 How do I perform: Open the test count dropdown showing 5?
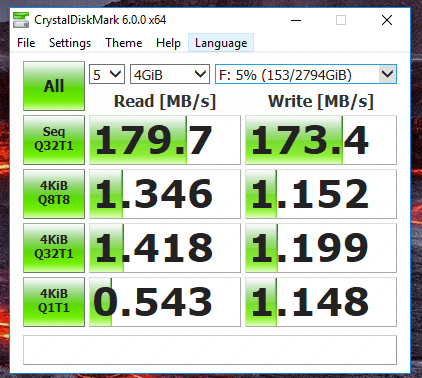click(x=107, y=74)
